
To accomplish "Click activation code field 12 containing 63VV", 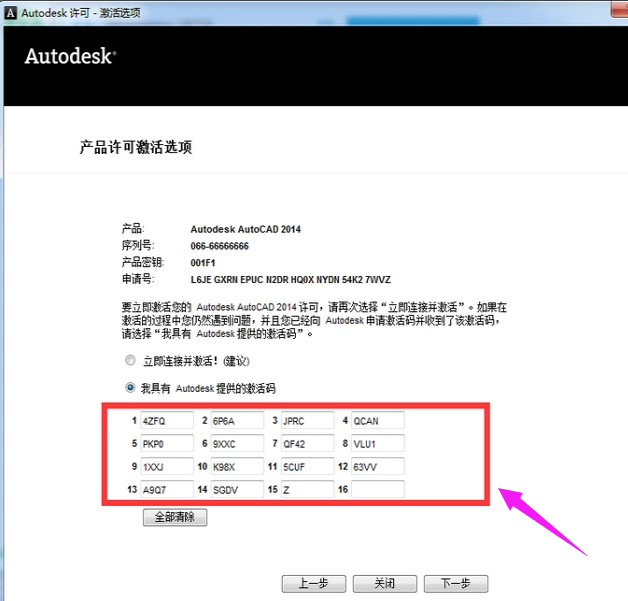I will [x=377, y=466].
